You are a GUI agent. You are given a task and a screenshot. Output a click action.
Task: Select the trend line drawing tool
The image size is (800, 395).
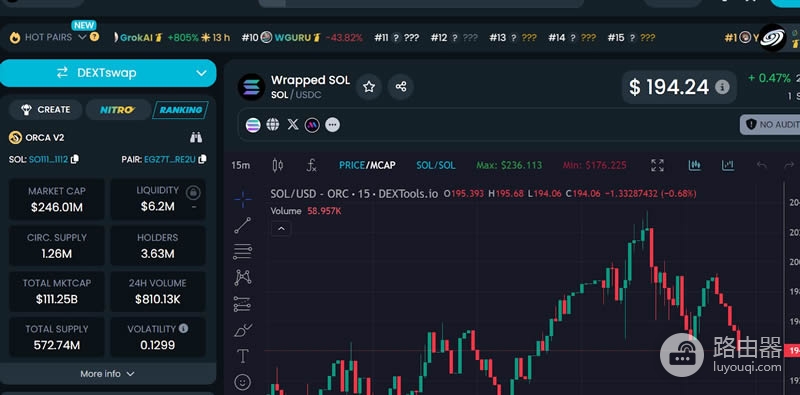(243, 225)
